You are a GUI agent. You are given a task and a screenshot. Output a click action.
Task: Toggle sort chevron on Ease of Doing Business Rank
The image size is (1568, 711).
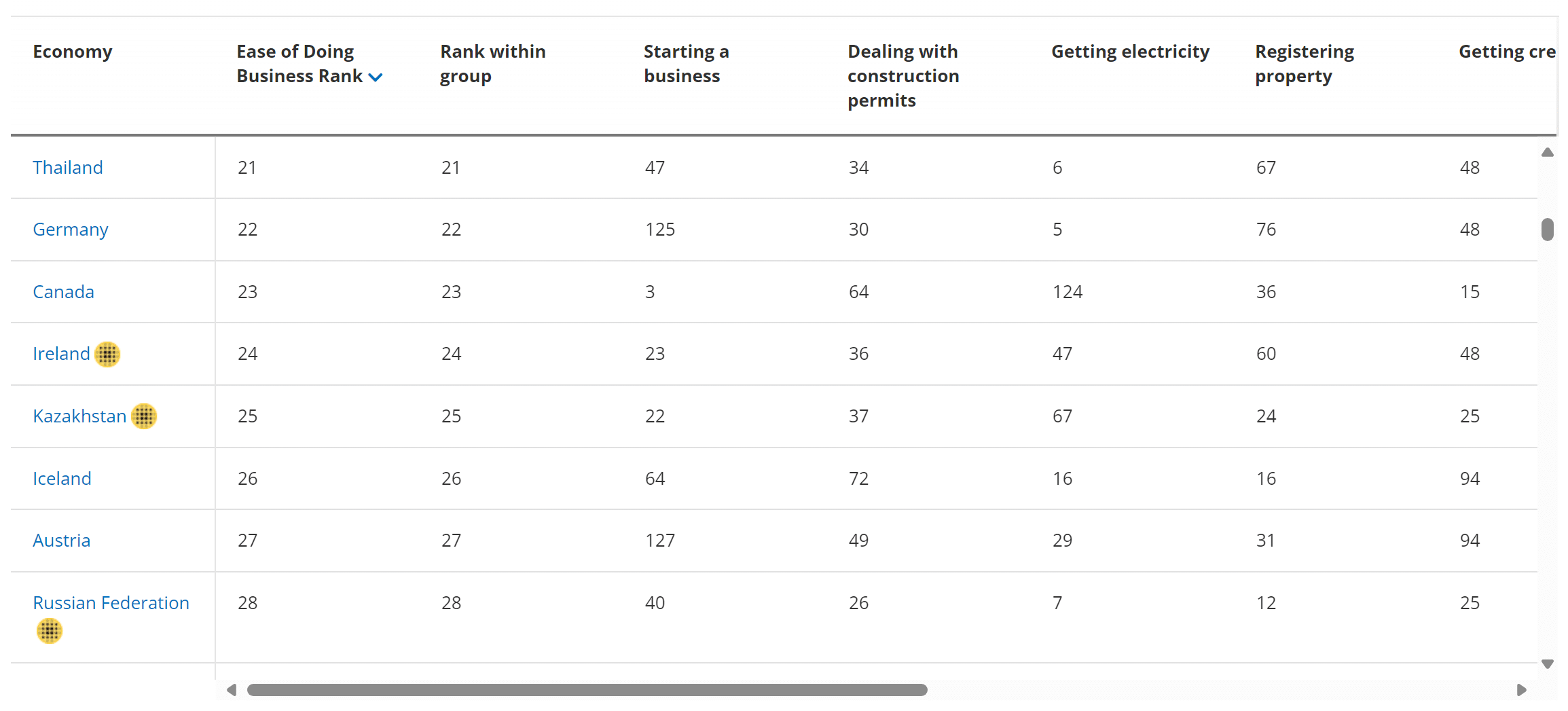click(x=376, y=77)
